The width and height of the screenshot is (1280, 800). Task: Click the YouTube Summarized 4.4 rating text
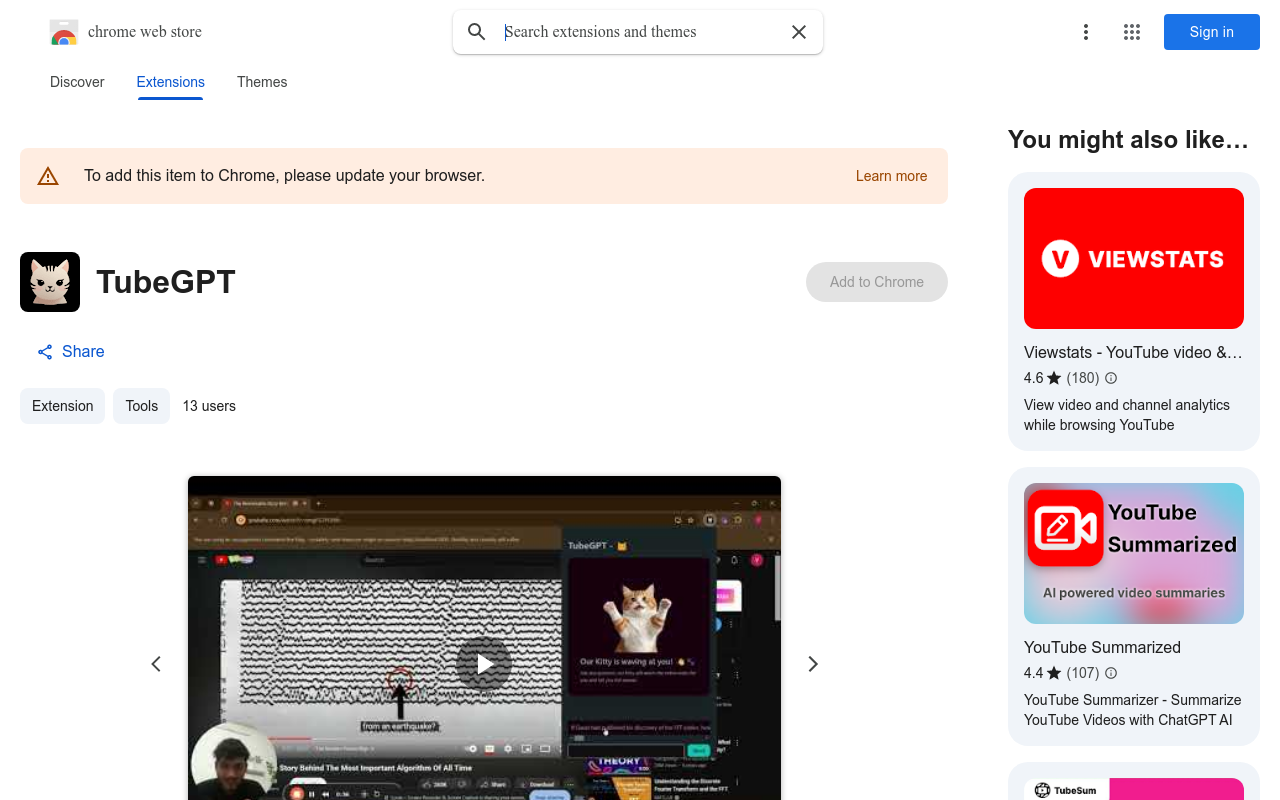[x=1033, y=673]
